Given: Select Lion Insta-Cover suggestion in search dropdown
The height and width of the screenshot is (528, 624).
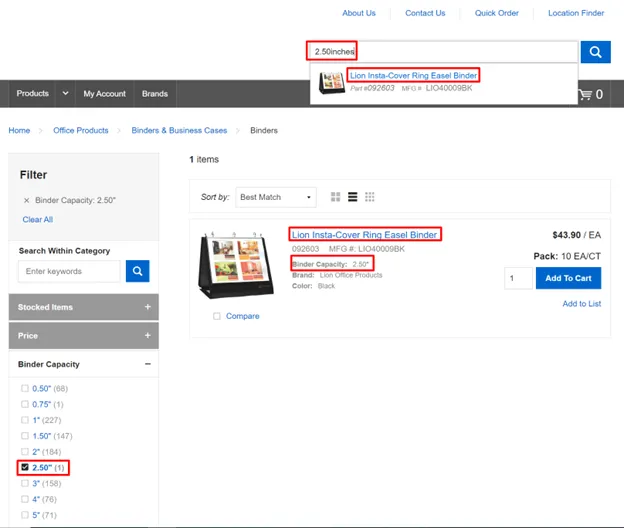Looking at the screenshot, I should coord(413,76).
